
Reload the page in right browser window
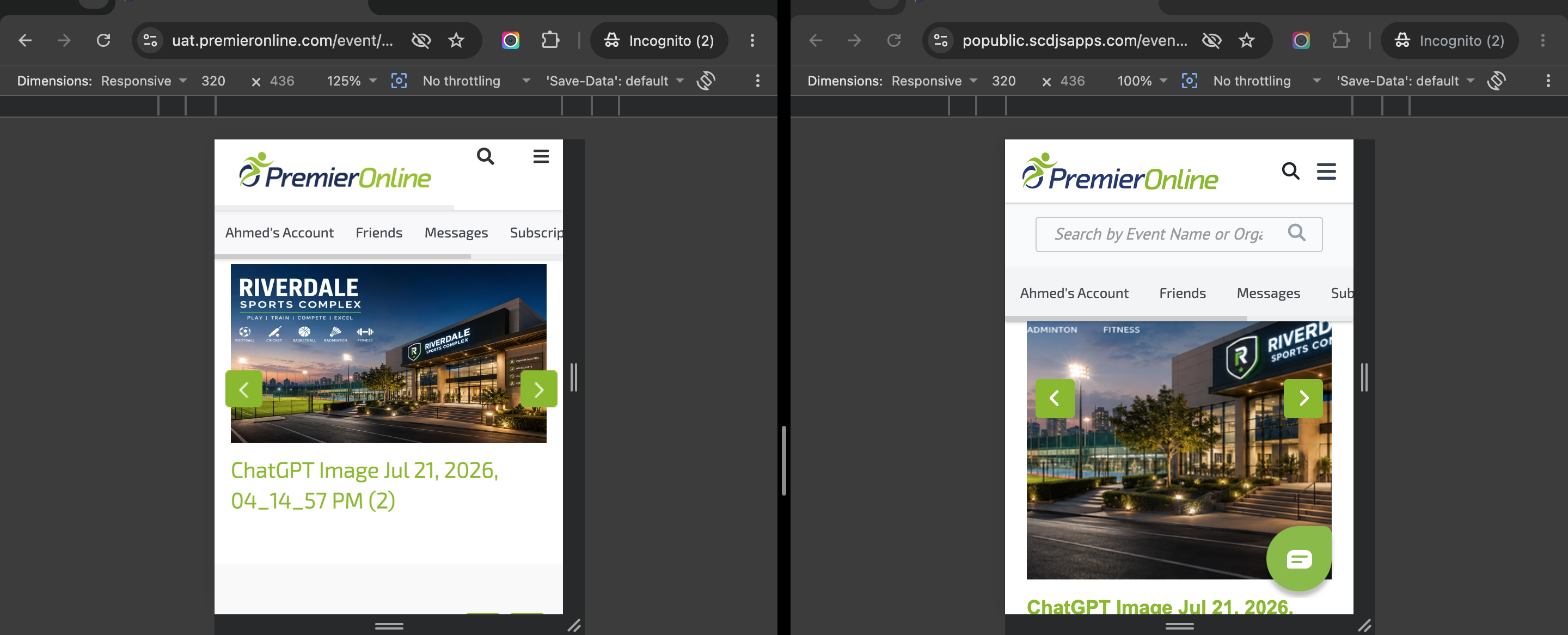(x=894, y=40)
